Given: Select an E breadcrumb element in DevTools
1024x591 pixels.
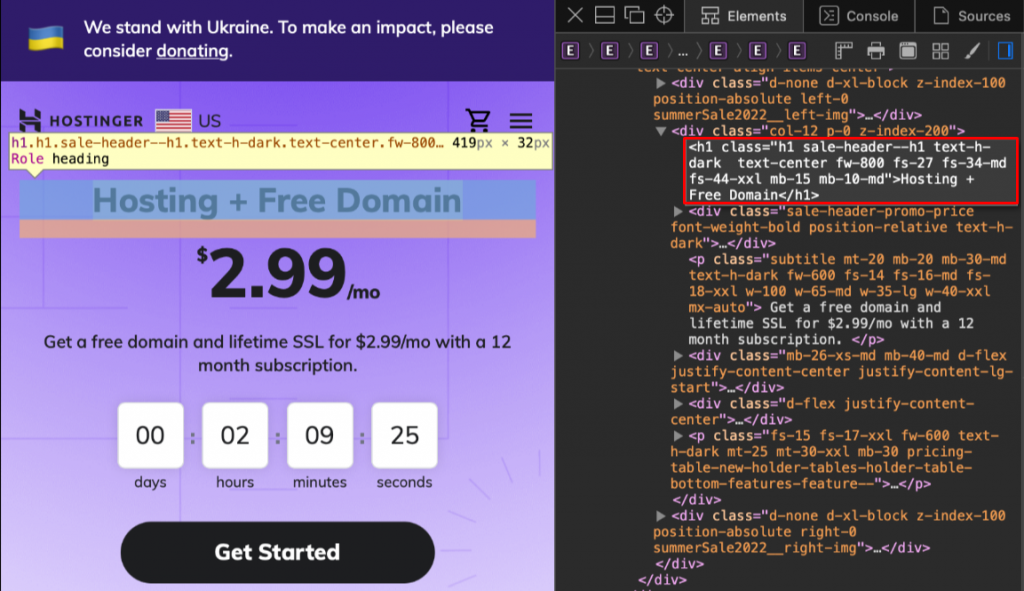Looking at the screenshot, I should point(570,49).
